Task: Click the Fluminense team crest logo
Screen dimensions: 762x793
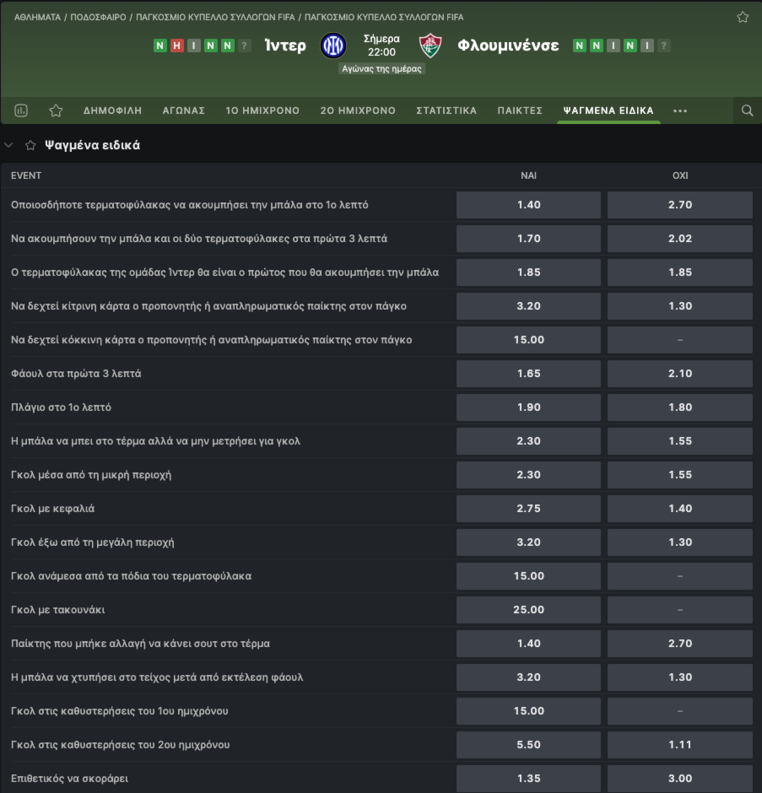Action: coord(430,46)
